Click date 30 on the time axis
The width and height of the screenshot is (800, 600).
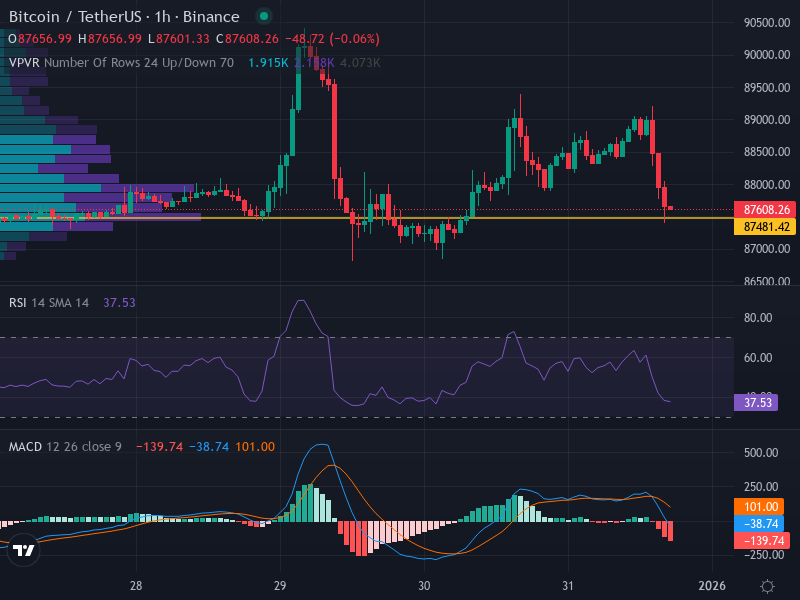tap(424, 585)
